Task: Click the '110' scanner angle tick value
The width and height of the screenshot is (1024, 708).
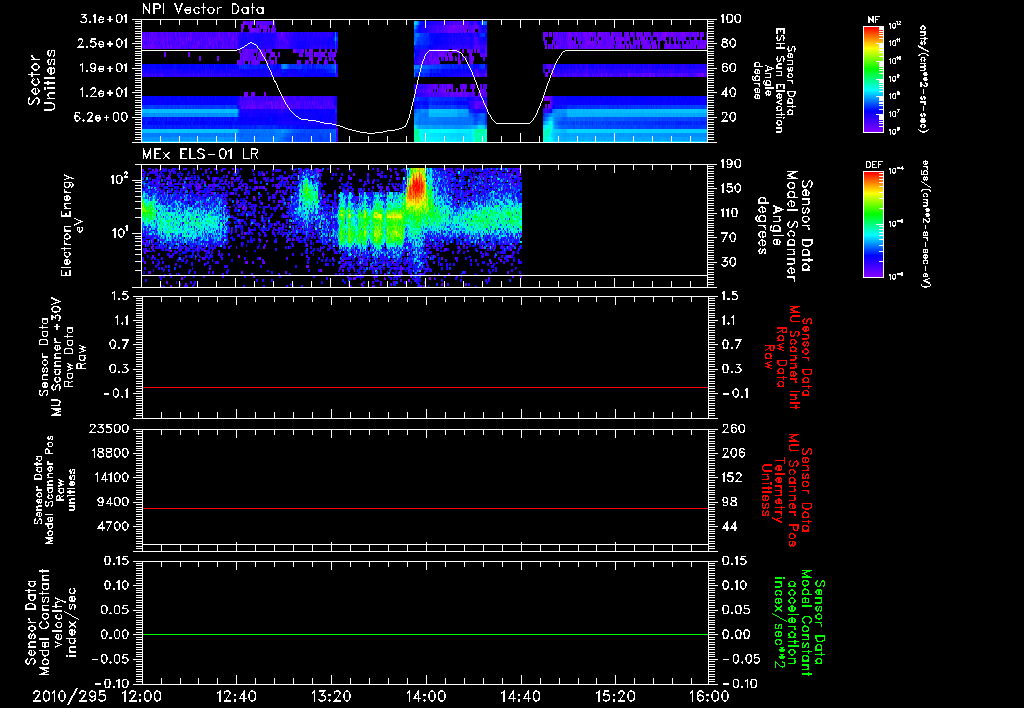Action: pos(731,214)
